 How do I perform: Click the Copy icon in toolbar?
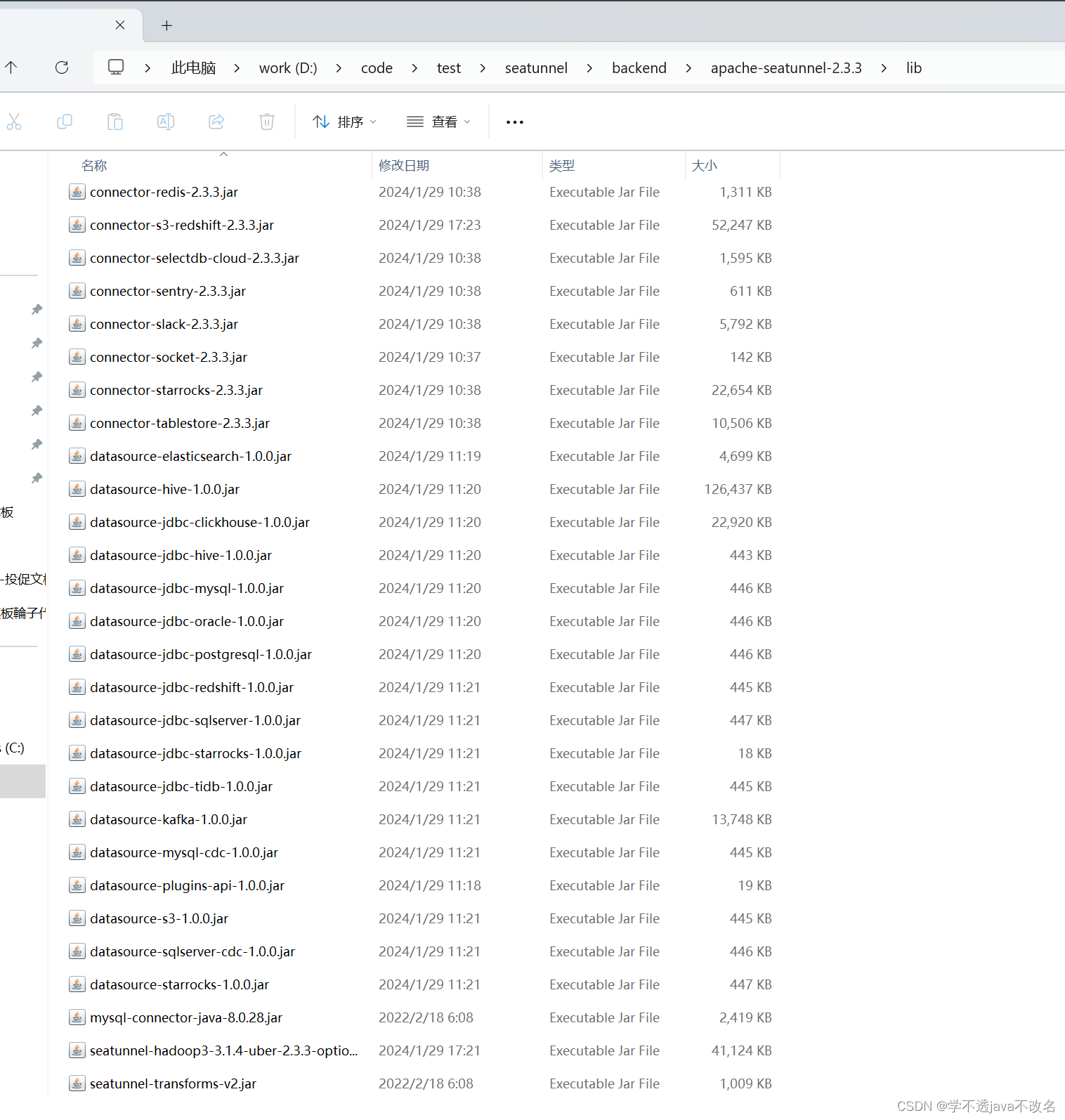[65, 122]
